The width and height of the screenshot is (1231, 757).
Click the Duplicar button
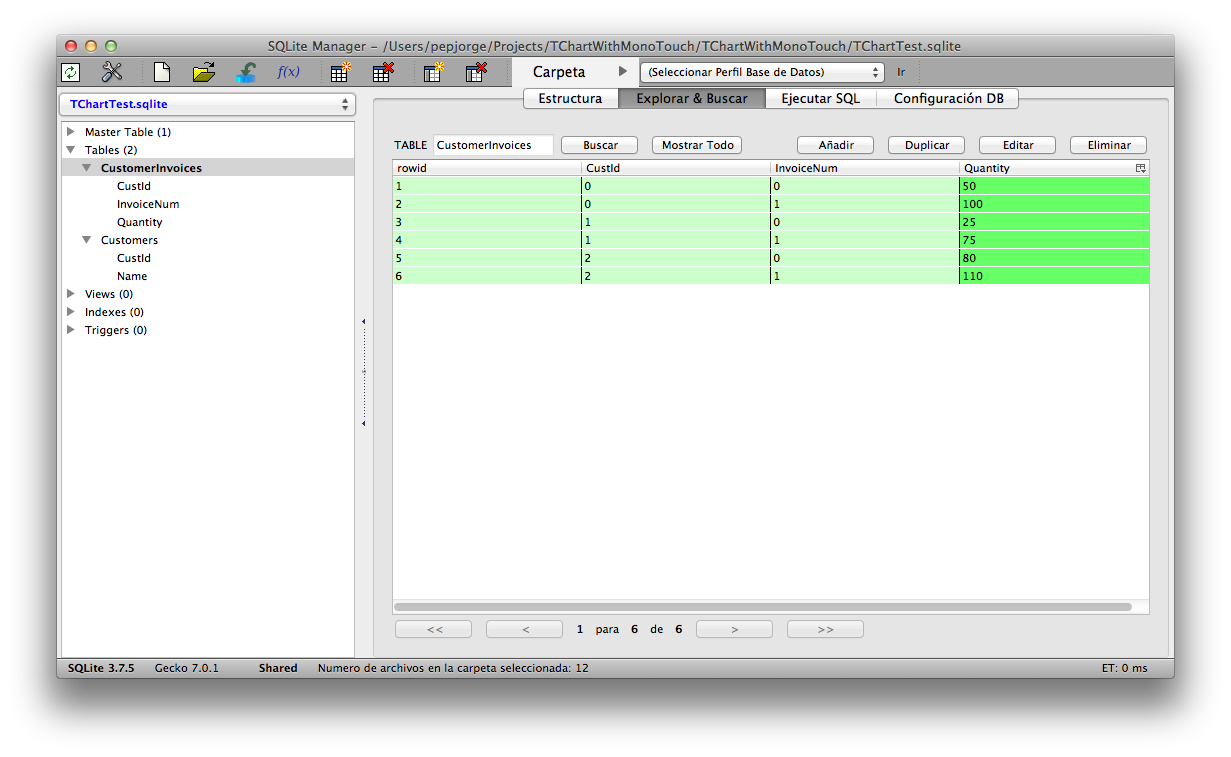(927, 145)
